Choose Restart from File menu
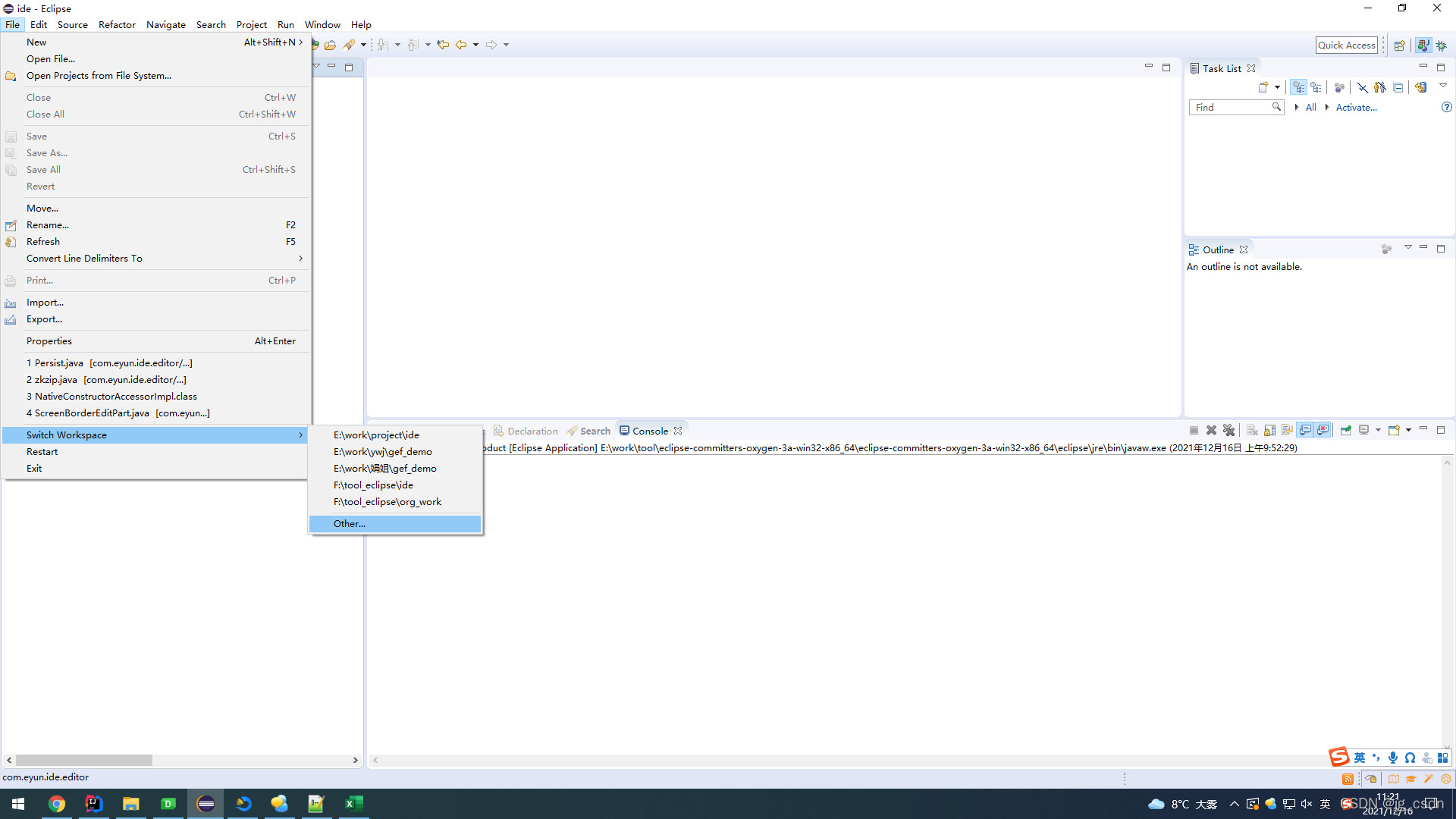1456x819 pixels. pos(42,451)
